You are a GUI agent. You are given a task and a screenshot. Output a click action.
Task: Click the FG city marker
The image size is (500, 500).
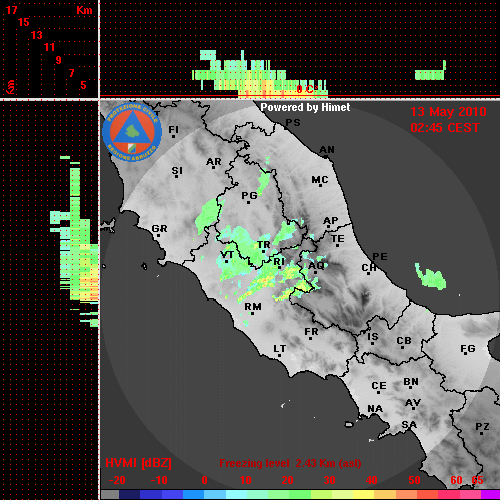tap(468, 350)
